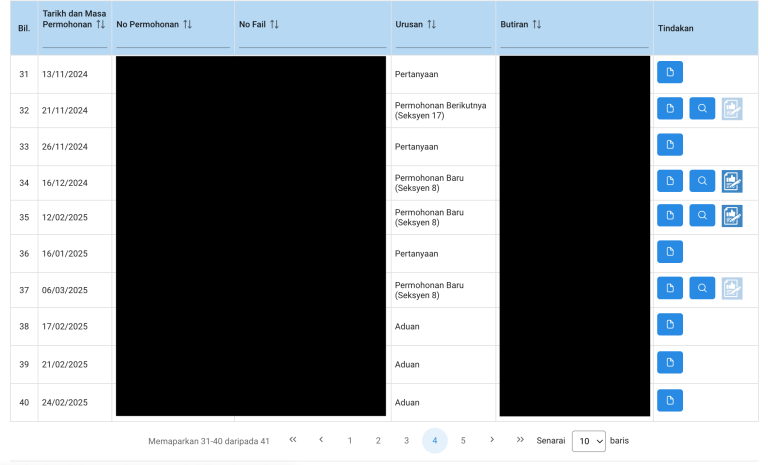The height and width of the screenshot is (465, 768).
Task: Open rows-per-page dropdown showing 10
Action: click(x=589, y=441)
